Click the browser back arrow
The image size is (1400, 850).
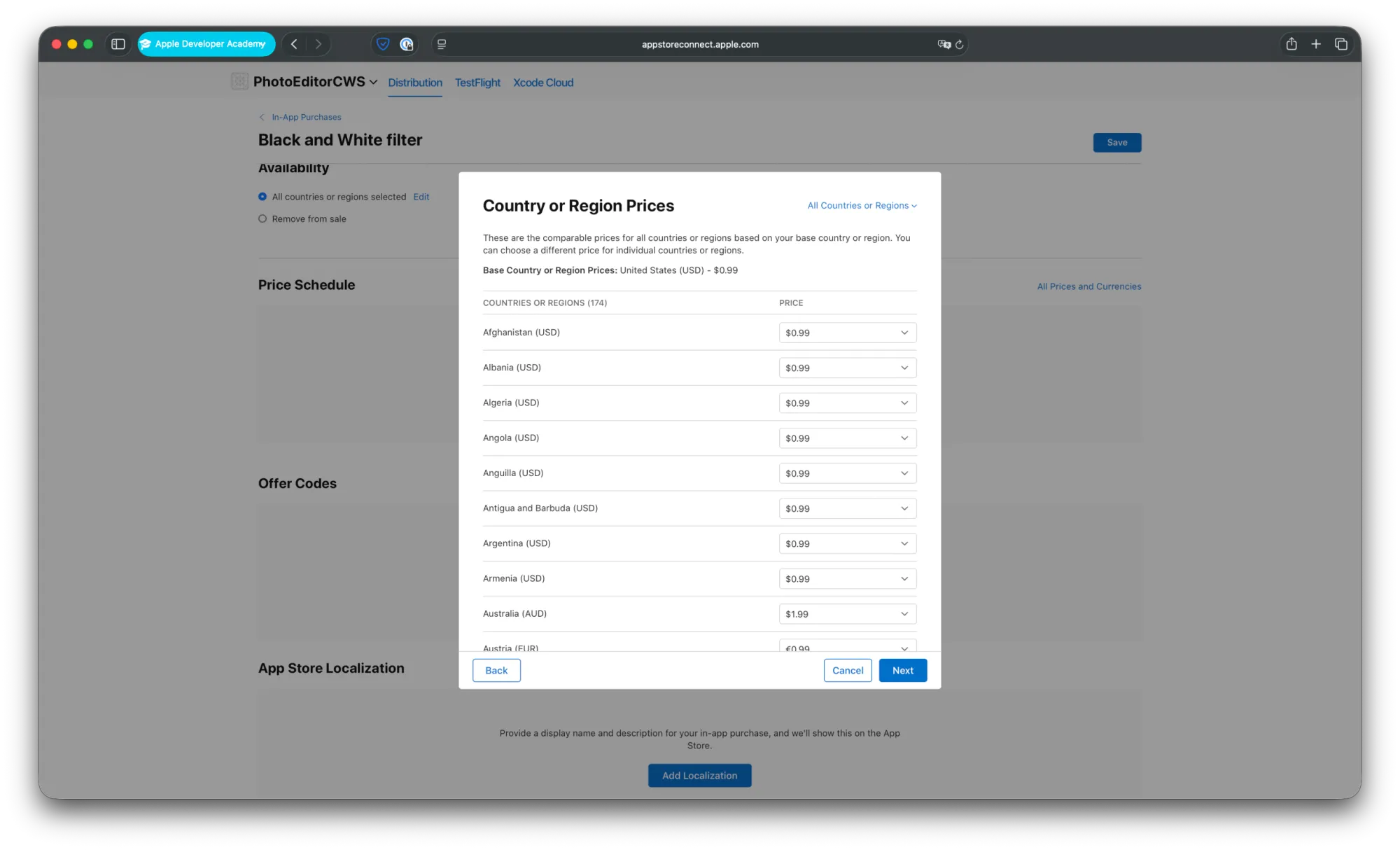[x=294, y=44]
